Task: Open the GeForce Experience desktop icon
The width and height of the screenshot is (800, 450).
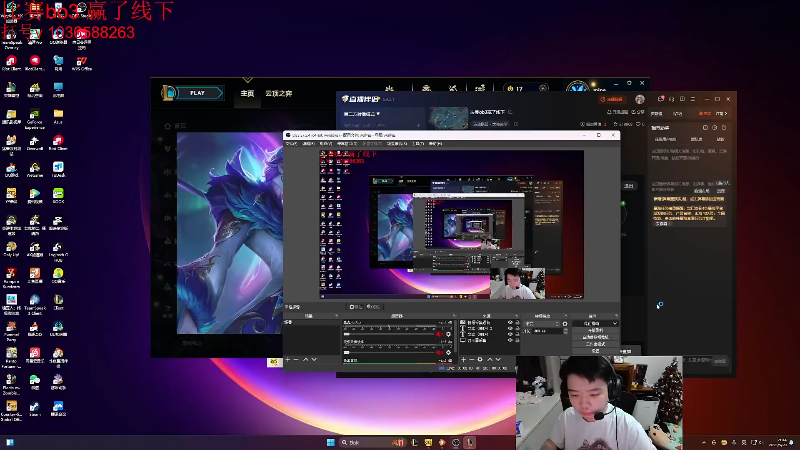Action: point(35,118)
